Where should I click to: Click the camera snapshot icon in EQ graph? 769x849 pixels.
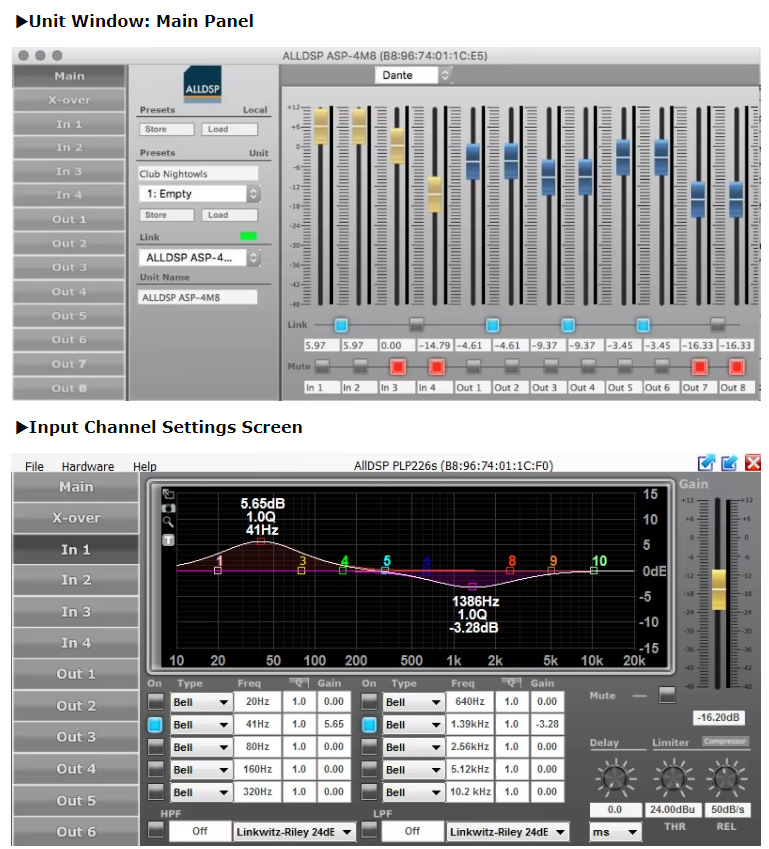[x=168, y=508]
